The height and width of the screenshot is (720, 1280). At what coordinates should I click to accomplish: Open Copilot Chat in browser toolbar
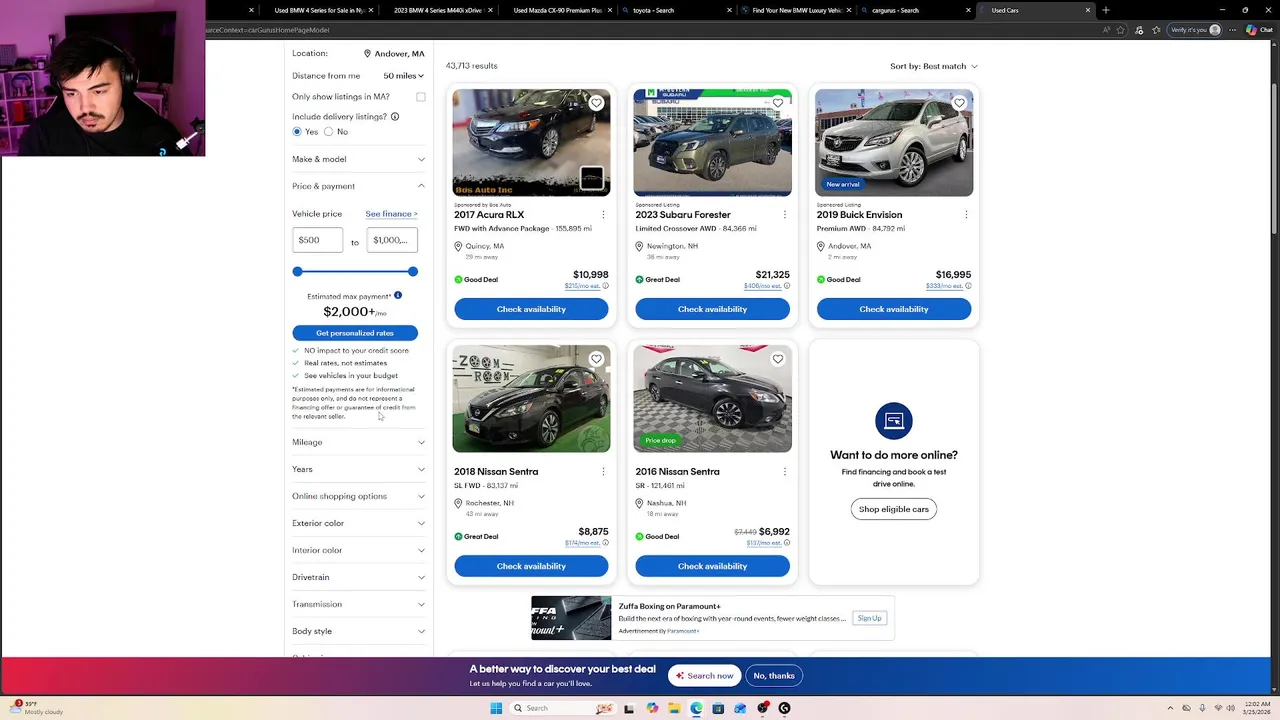click(x=1258, y=30)
